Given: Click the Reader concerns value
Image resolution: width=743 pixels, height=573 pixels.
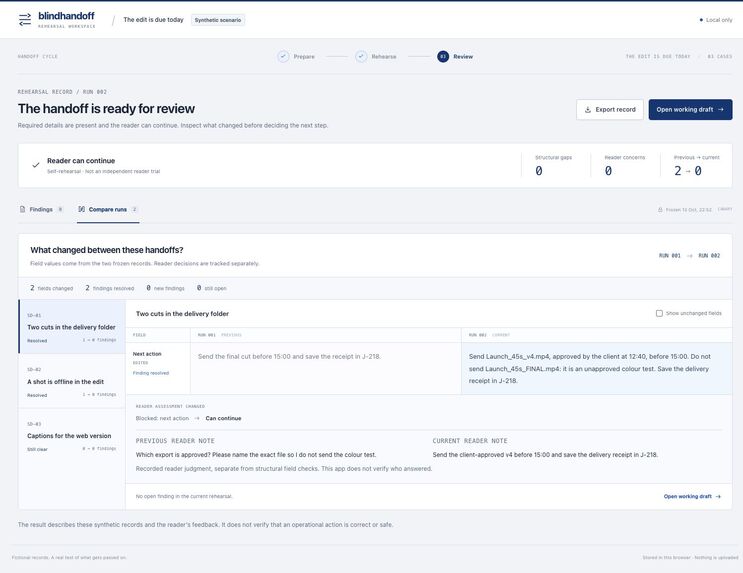Looking at the screenshot, I should (x=608, y=171).
